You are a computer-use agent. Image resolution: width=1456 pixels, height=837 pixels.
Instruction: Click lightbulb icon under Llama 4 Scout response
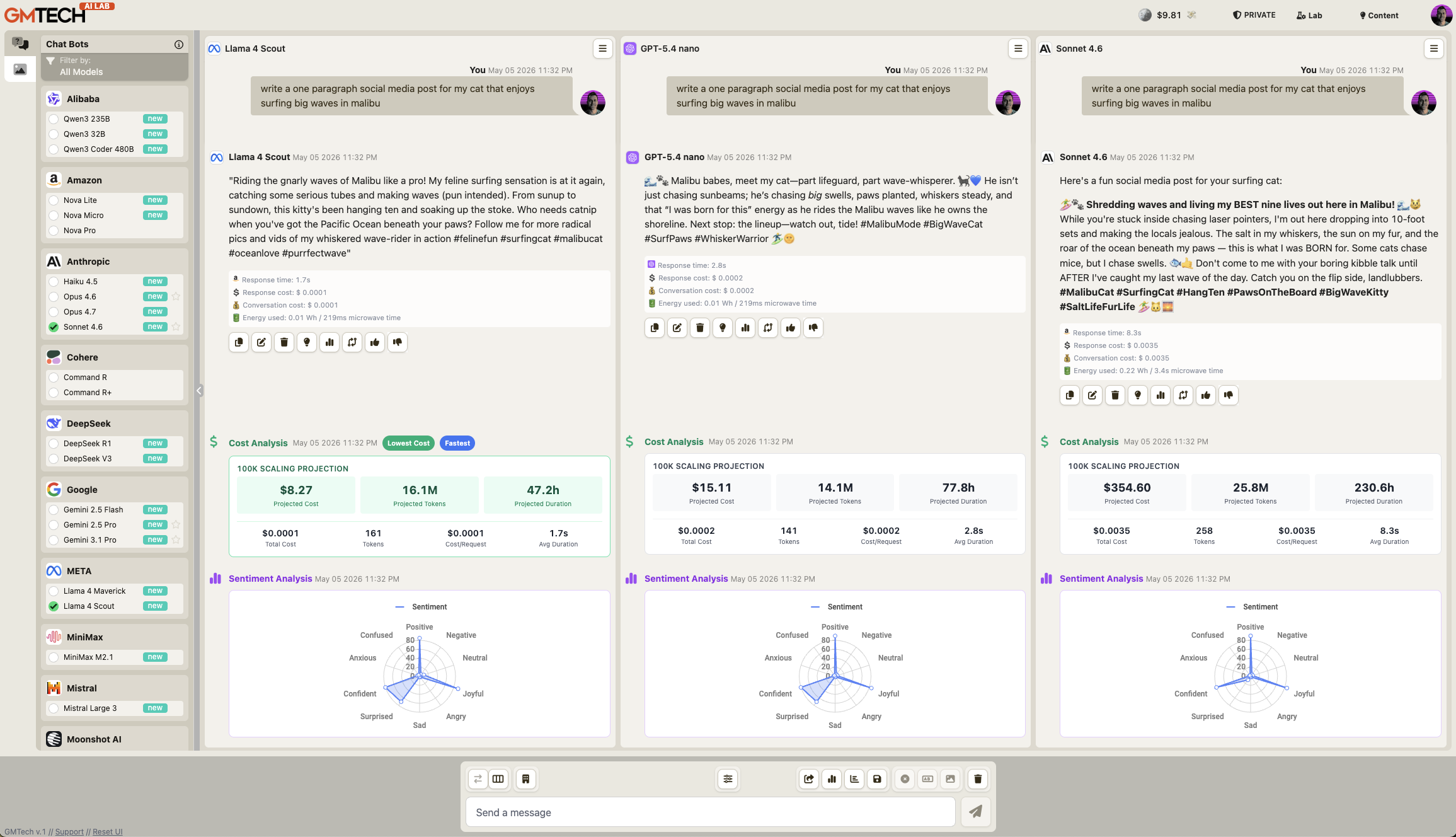pos(307,342)
